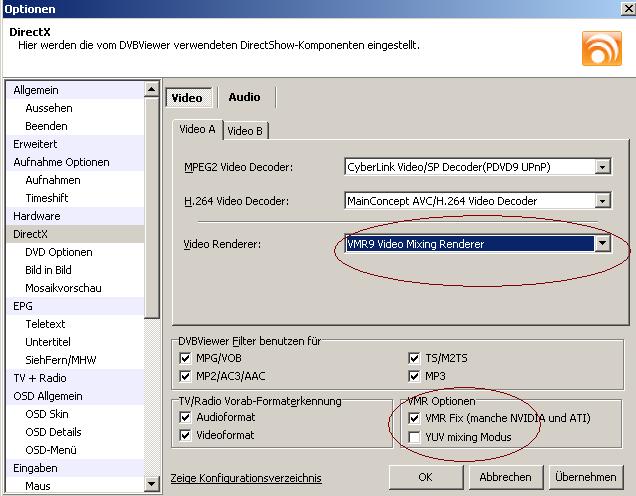The width and height of the screenshot is (636, 496).
Task: Select Hardware in the options tree
Action: click(37, 216)
